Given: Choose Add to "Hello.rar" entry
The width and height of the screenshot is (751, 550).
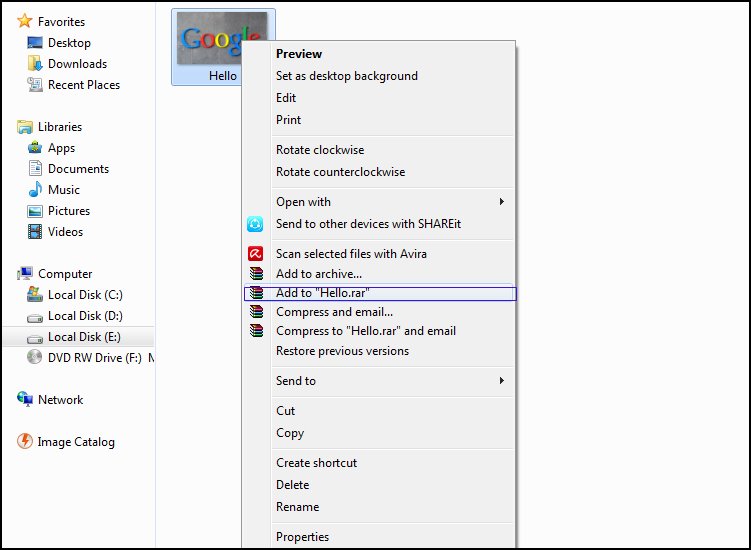Looking at the screenshot, I should [380, 293].
